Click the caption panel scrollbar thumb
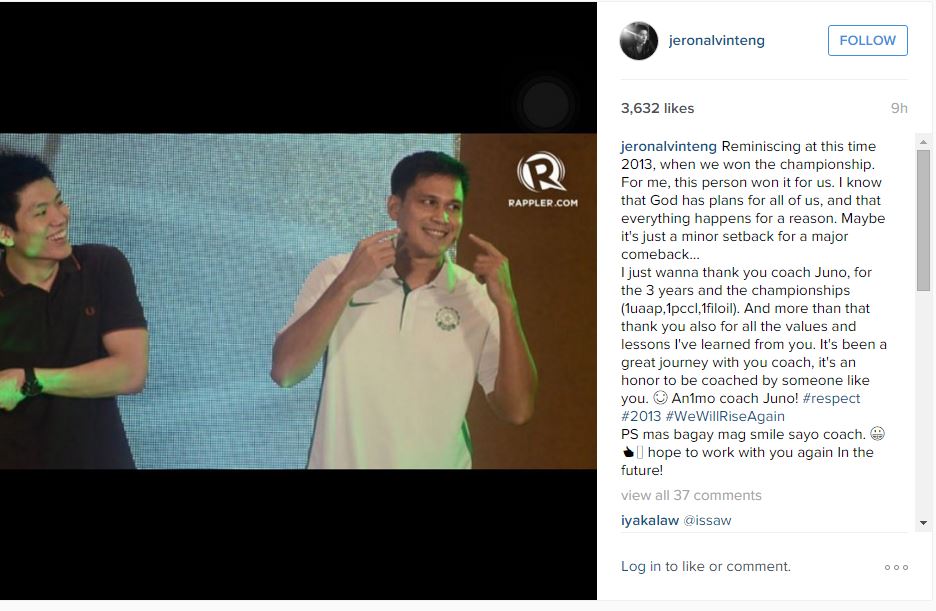Viewport: 936px width, 611px height. (x=923, y=221)
